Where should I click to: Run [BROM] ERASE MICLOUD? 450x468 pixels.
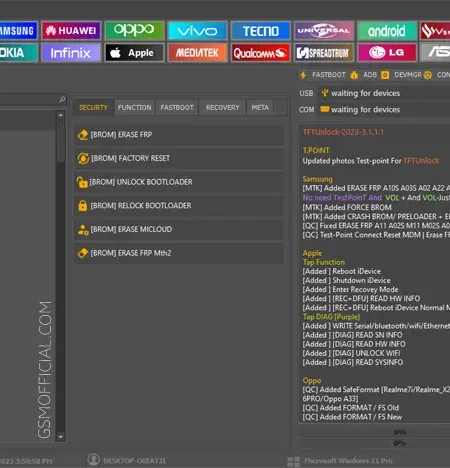pyautogui.click(x=179, y=229)
